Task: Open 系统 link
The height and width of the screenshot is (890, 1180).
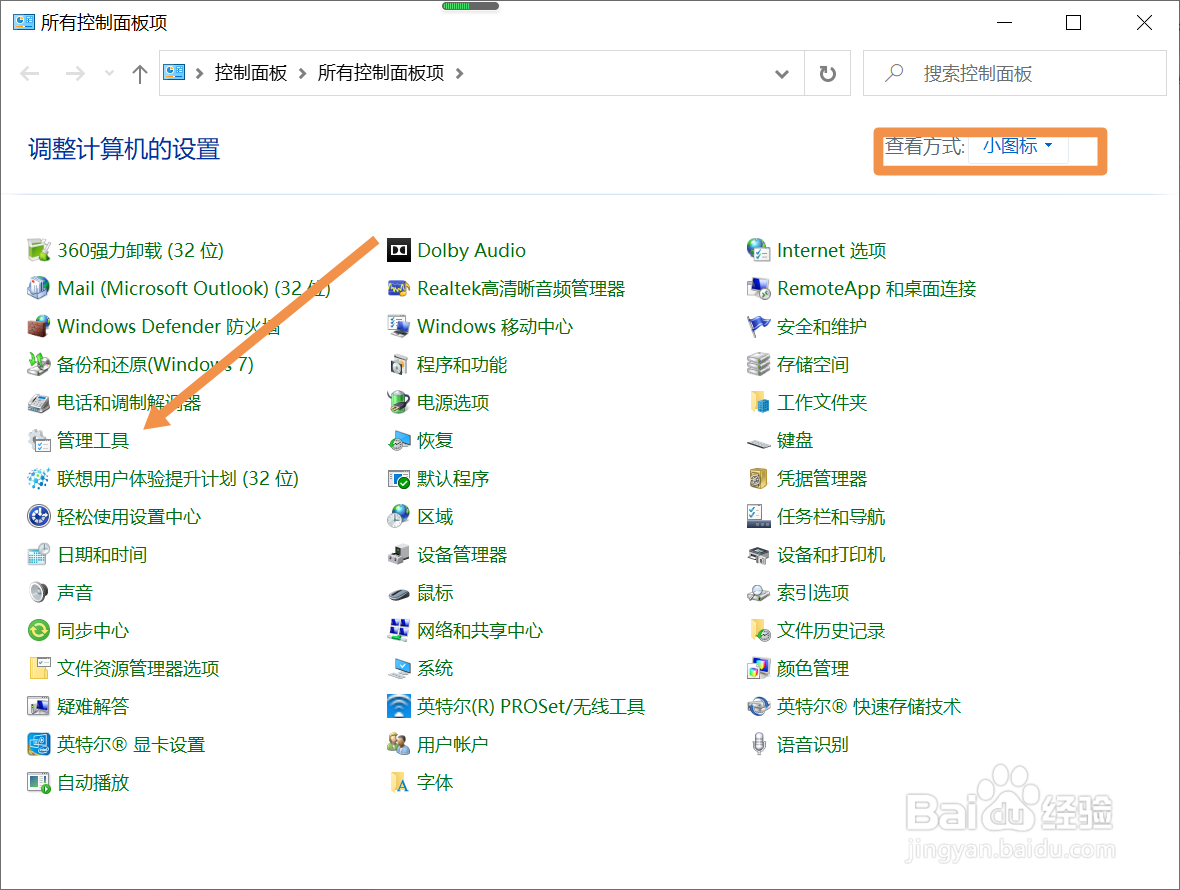Action: (x=435, y=668)
